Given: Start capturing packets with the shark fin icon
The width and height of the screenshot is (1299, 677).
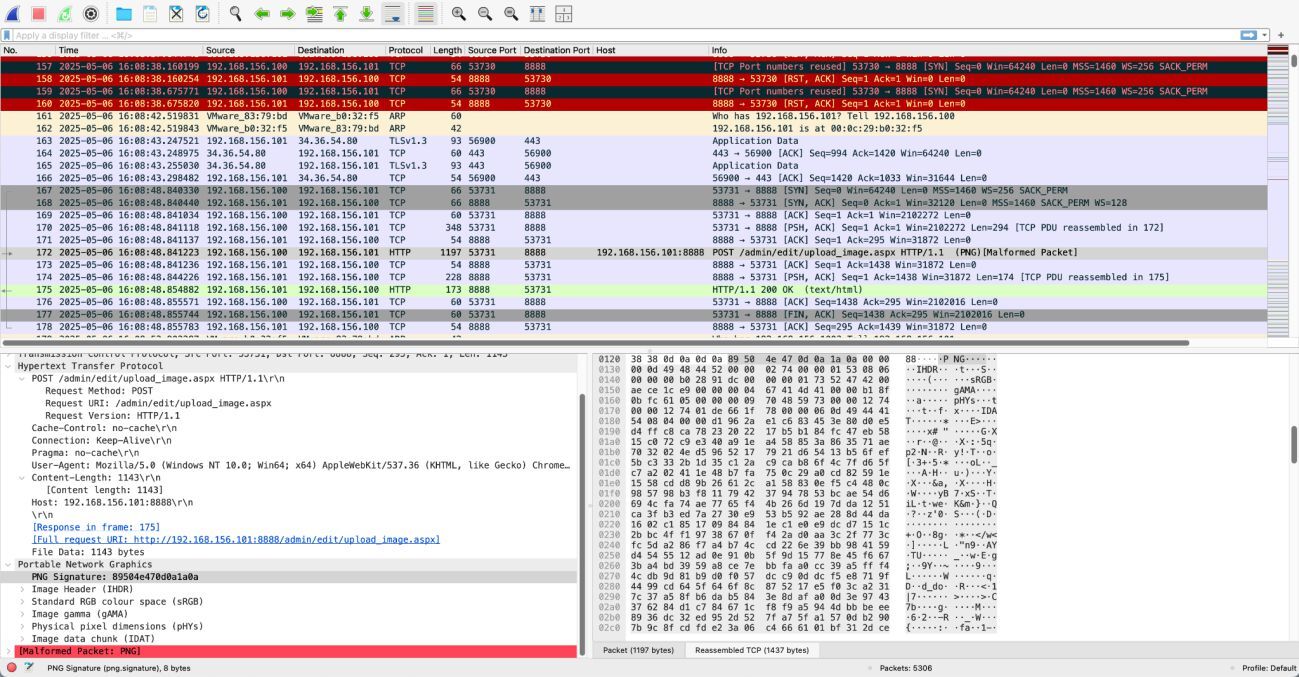Looking at the screenshot, I should tap(13, 14).
